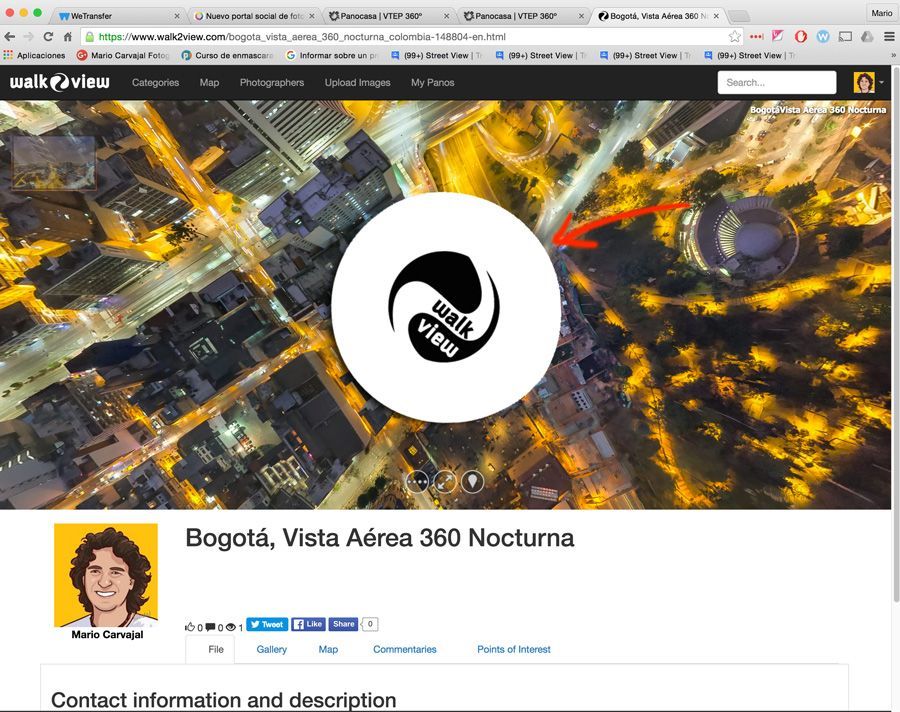Open Categories in the site navigation

coord(156,83)
